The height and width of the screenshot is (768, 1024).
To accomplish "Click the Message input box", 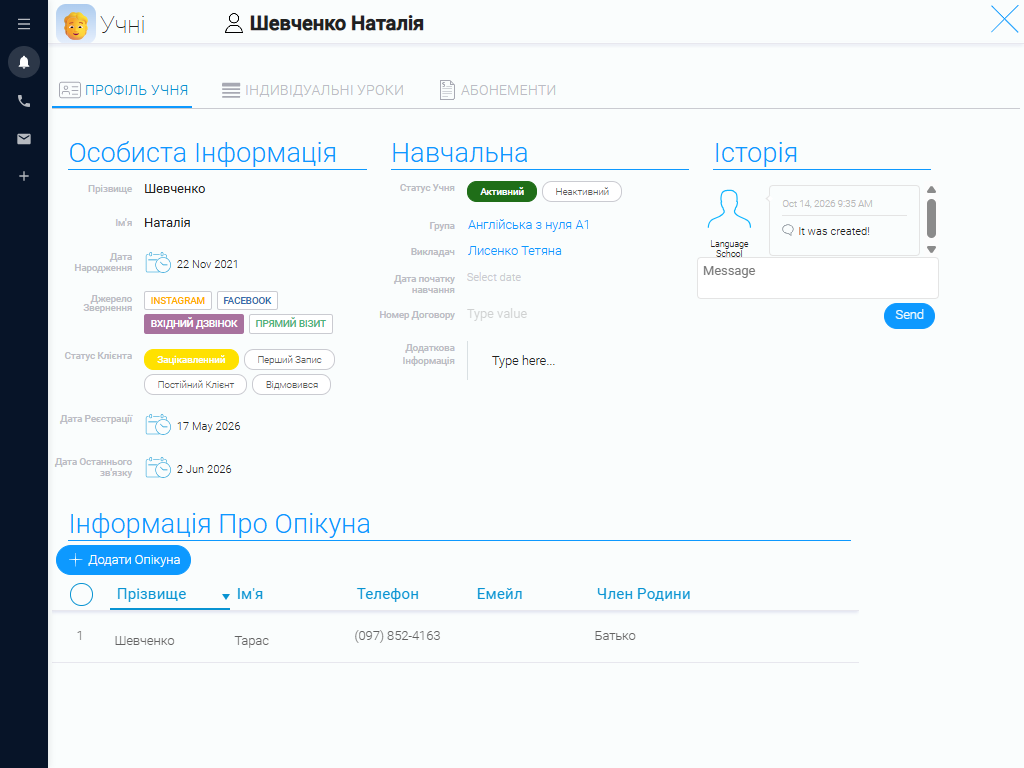I will [x=818, y=278].
